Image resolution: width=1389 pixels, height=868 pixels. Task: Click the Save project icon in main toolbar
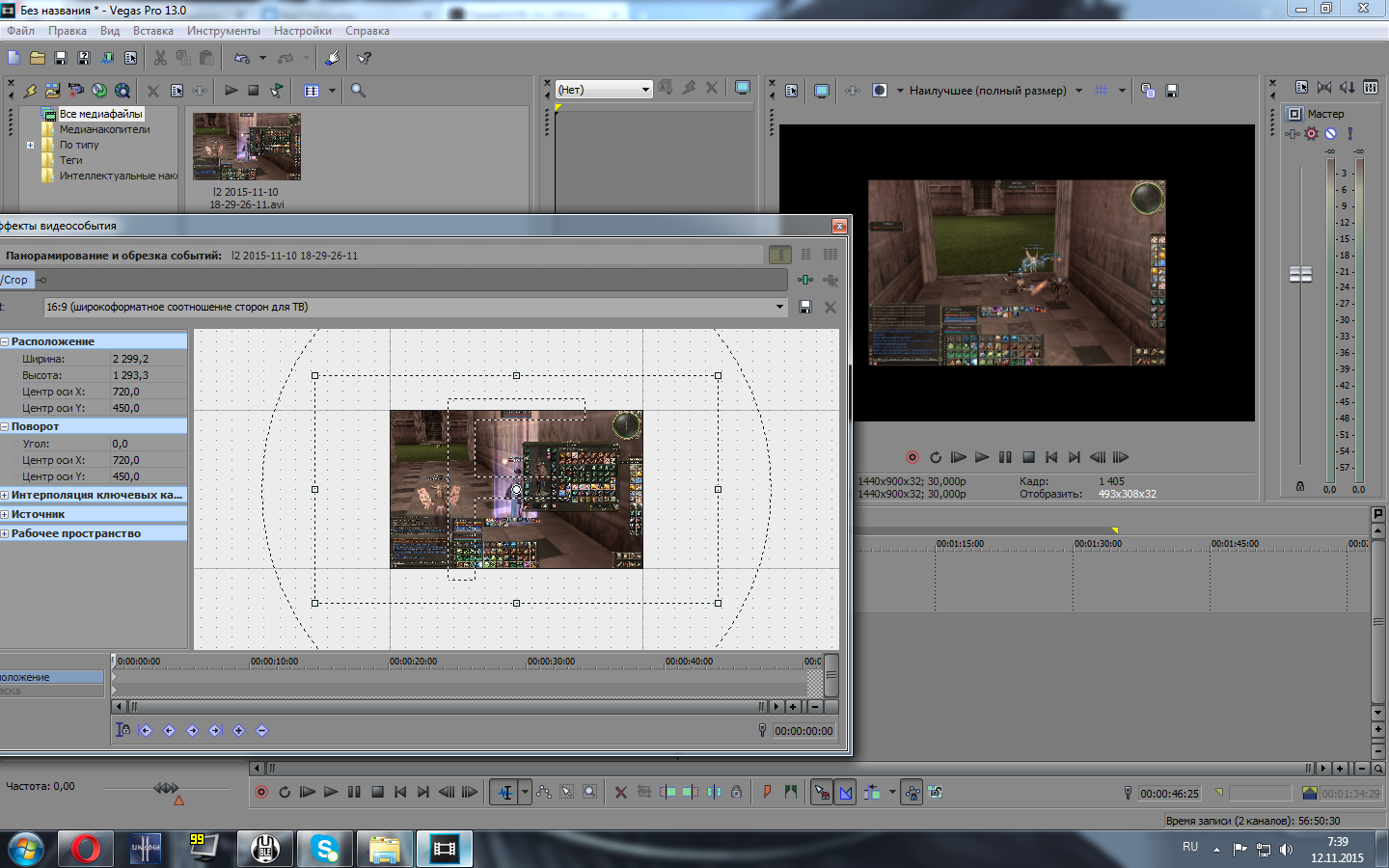pos(60,58)
